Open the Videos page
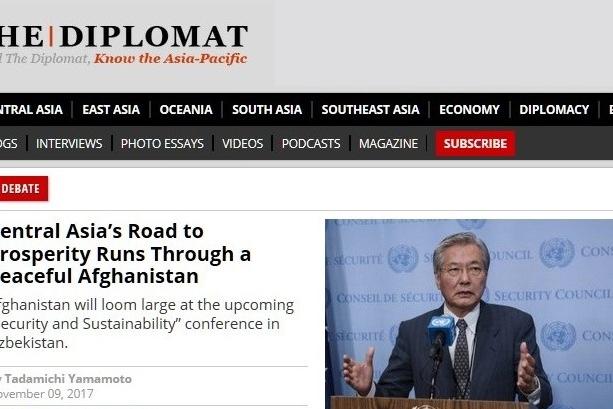Viewport: 613px width, 409px height. point(243,144)
